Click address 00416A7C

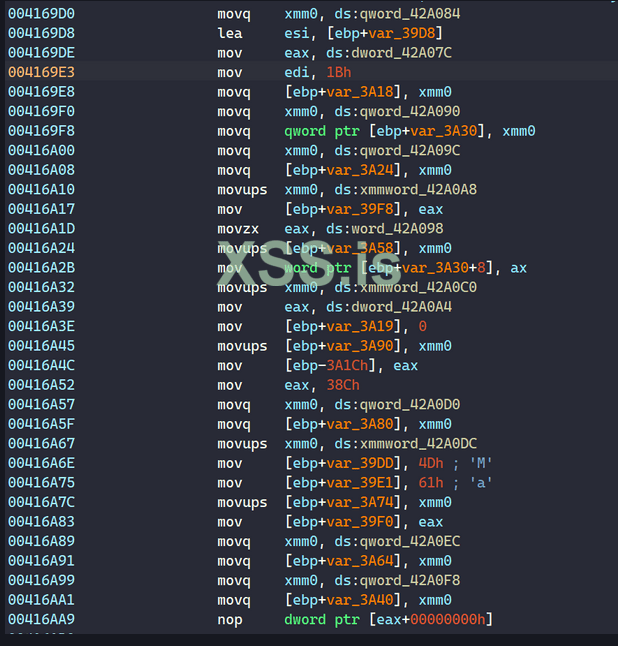click(41, 503)
